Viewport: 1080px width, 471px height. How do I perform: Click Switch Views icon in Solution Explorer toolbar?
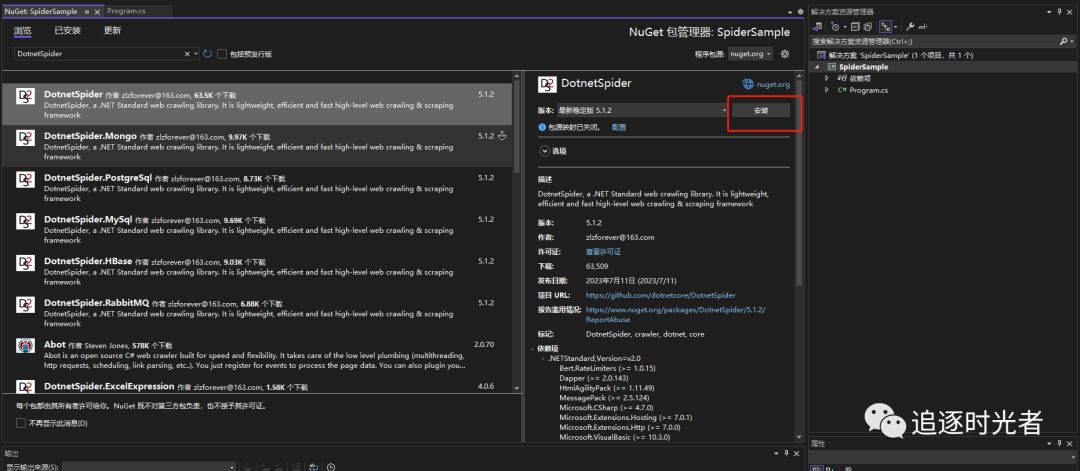pos(818,27)
